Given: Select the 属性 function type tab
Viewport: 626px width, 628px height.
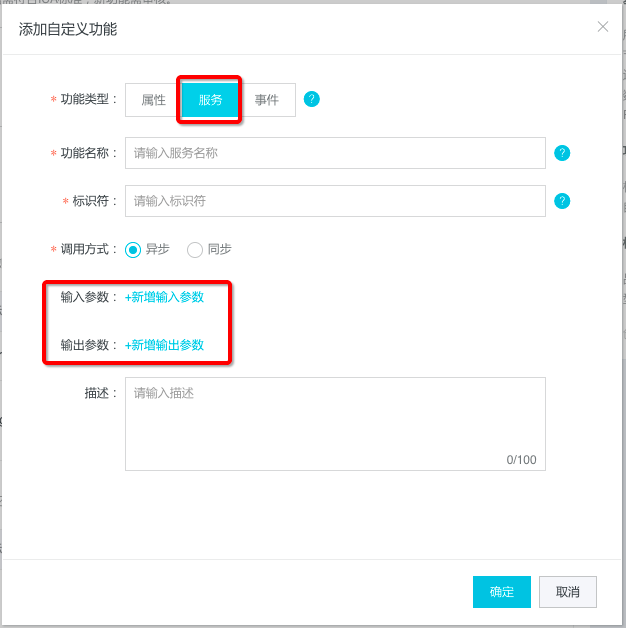Looking at the screenshot, I should pyautogui.click(x=153, y=100).
